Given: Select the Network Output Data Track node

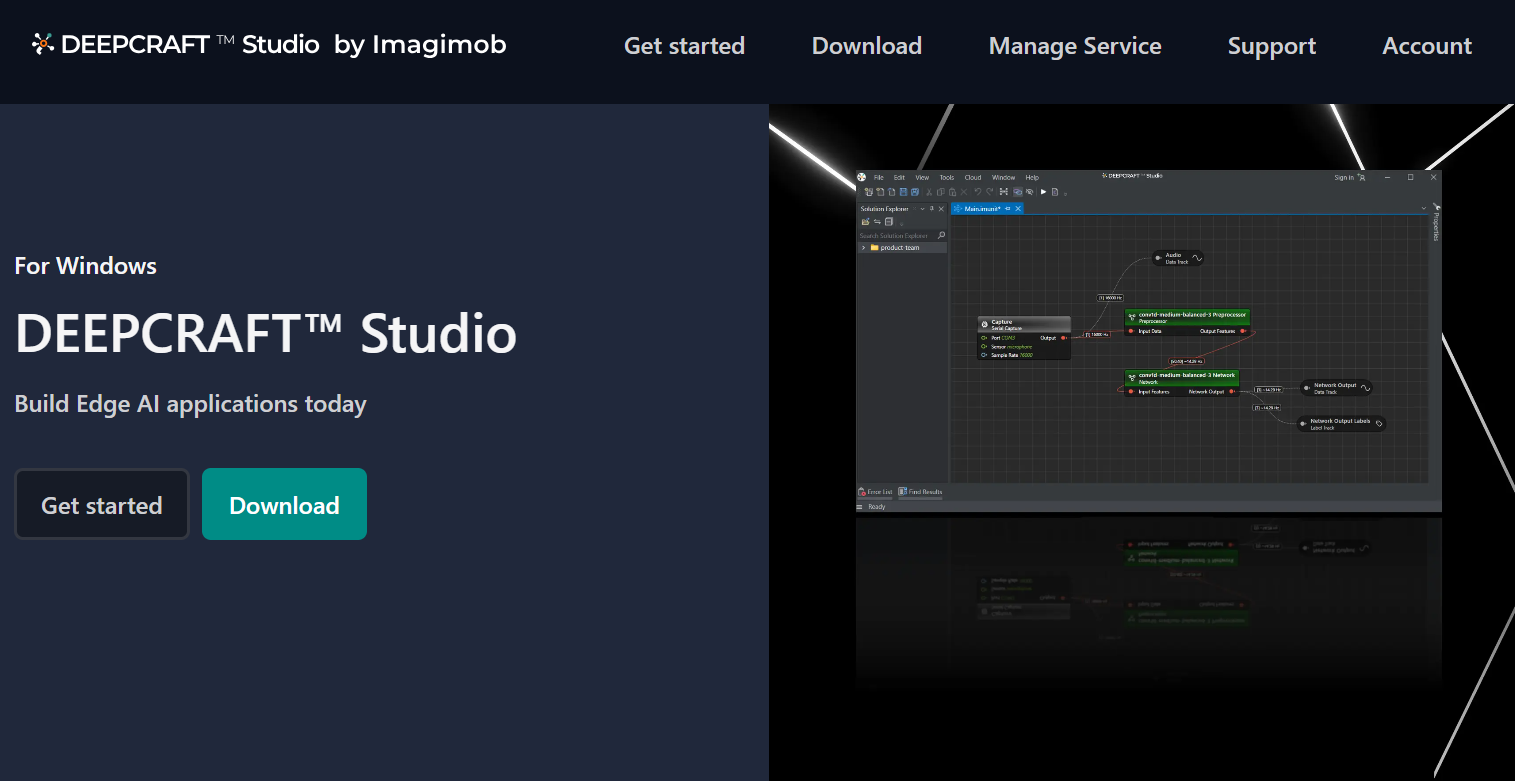Looking at the screenshot, I should pyautogui.click(x=1335, y=388).
